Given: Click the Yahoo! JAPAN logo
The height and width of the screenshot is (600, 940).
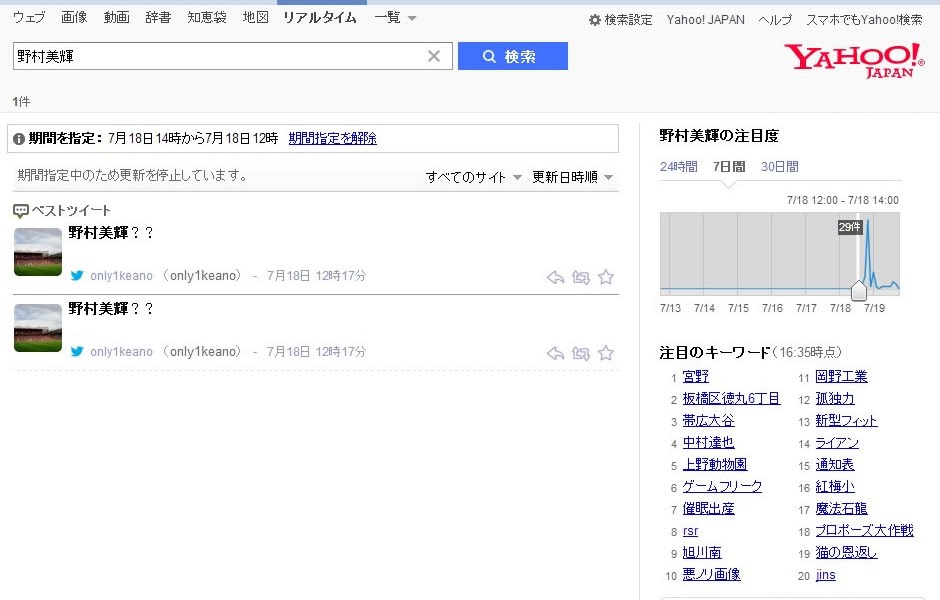Looking at the screenshot, I should 854,60.
